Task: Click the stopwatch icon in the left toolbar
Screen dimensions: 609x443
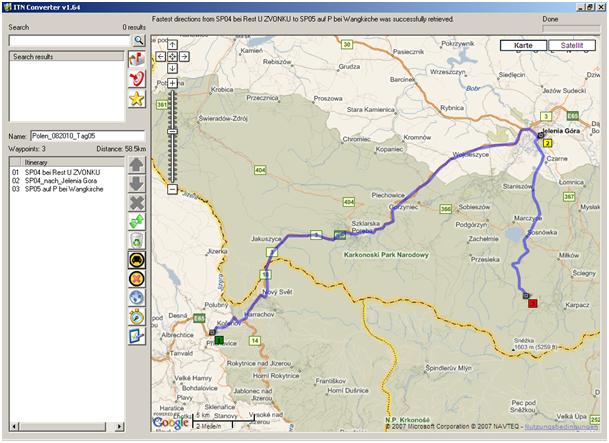Action: tap(137, 317)
